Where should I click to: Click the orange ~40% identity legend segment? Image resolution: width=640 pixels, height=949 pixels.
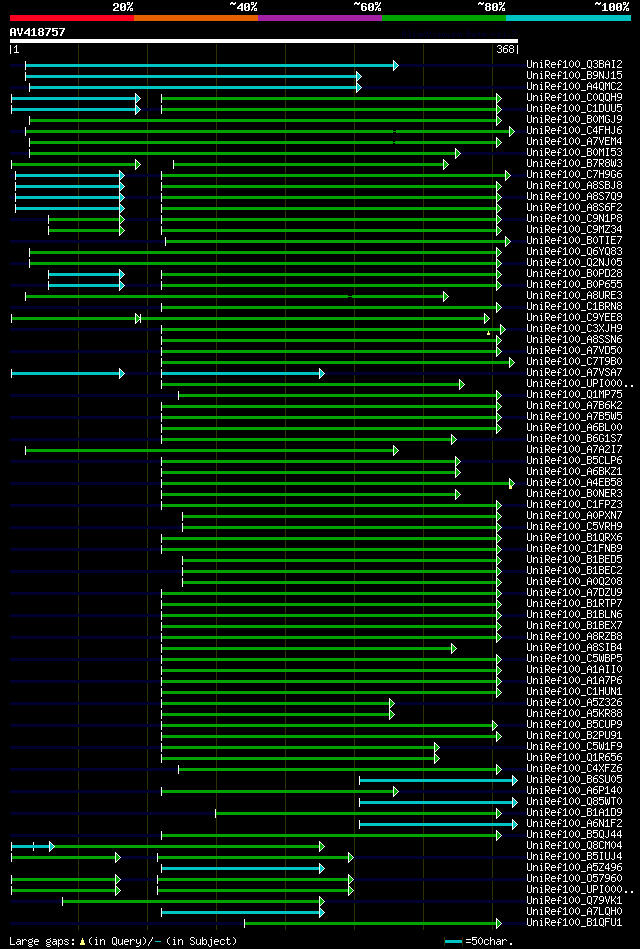point(196,18)
